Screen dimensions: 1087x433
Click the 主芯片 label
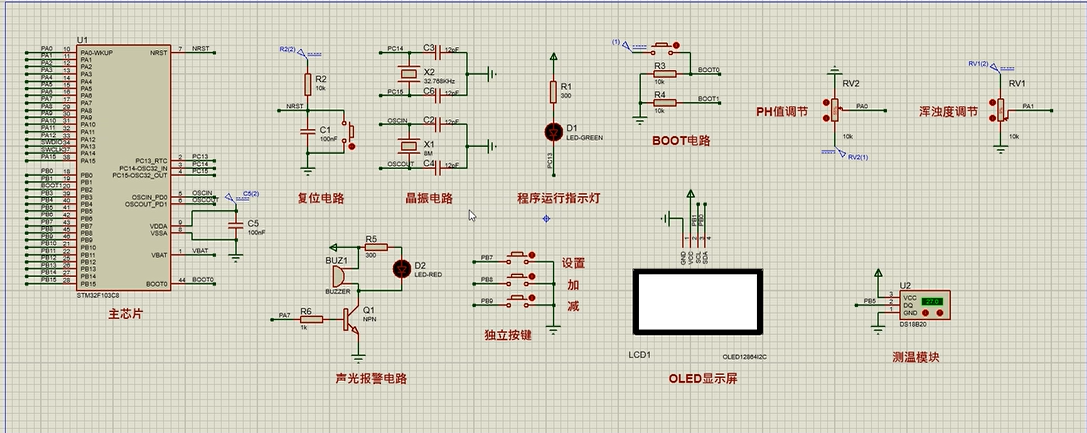pos(126,314)
